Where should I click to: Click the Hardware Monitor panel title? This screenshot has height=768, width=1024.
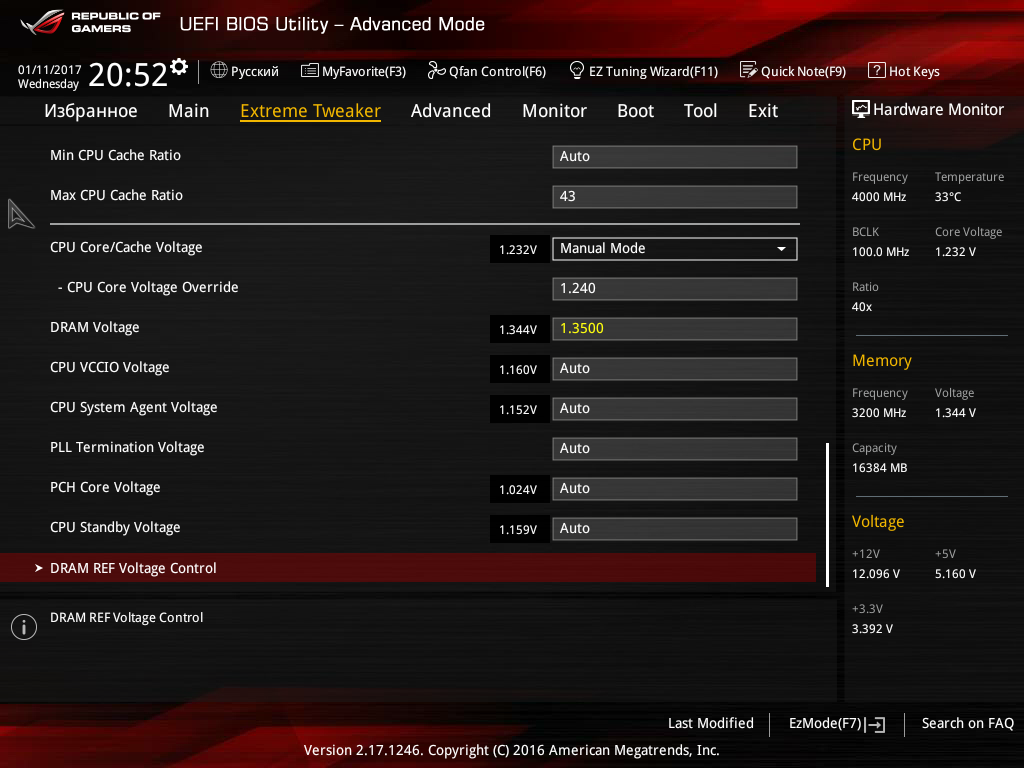938,109
